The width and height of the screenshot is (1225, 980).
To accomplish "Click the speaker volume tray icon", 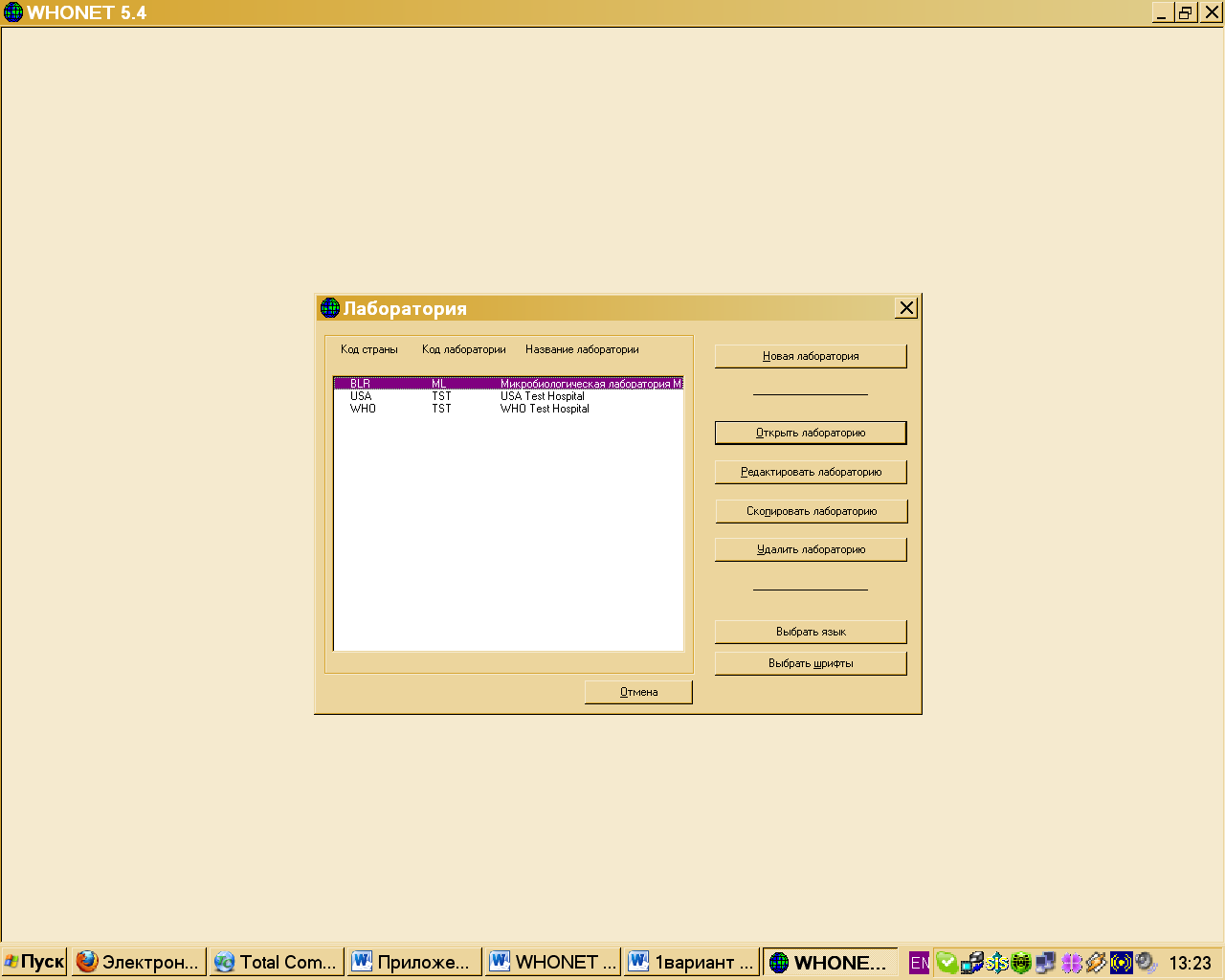I will coord(1146,963).
